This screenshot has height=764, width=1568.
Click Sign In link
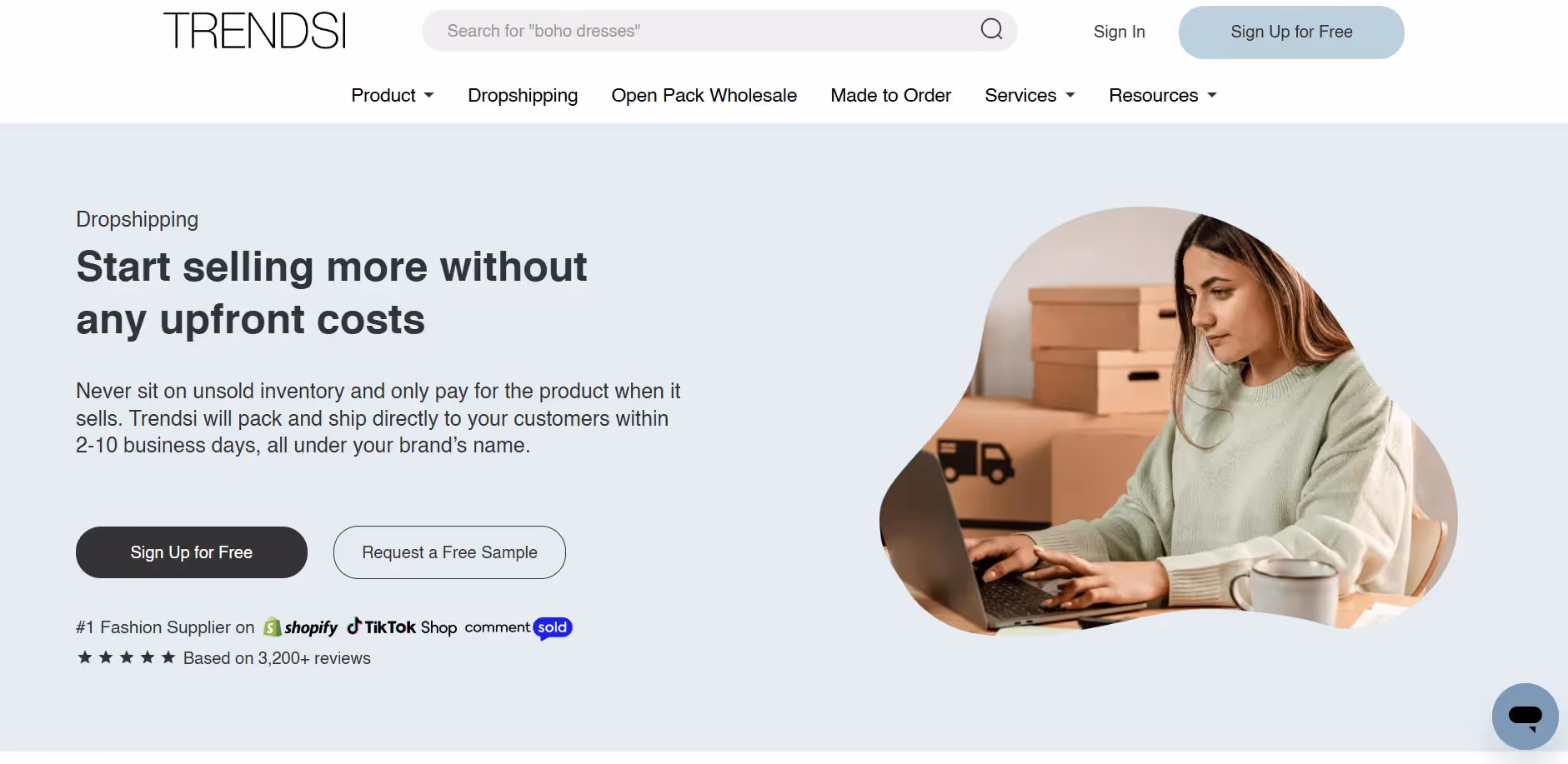click(x=1119, y=32)
